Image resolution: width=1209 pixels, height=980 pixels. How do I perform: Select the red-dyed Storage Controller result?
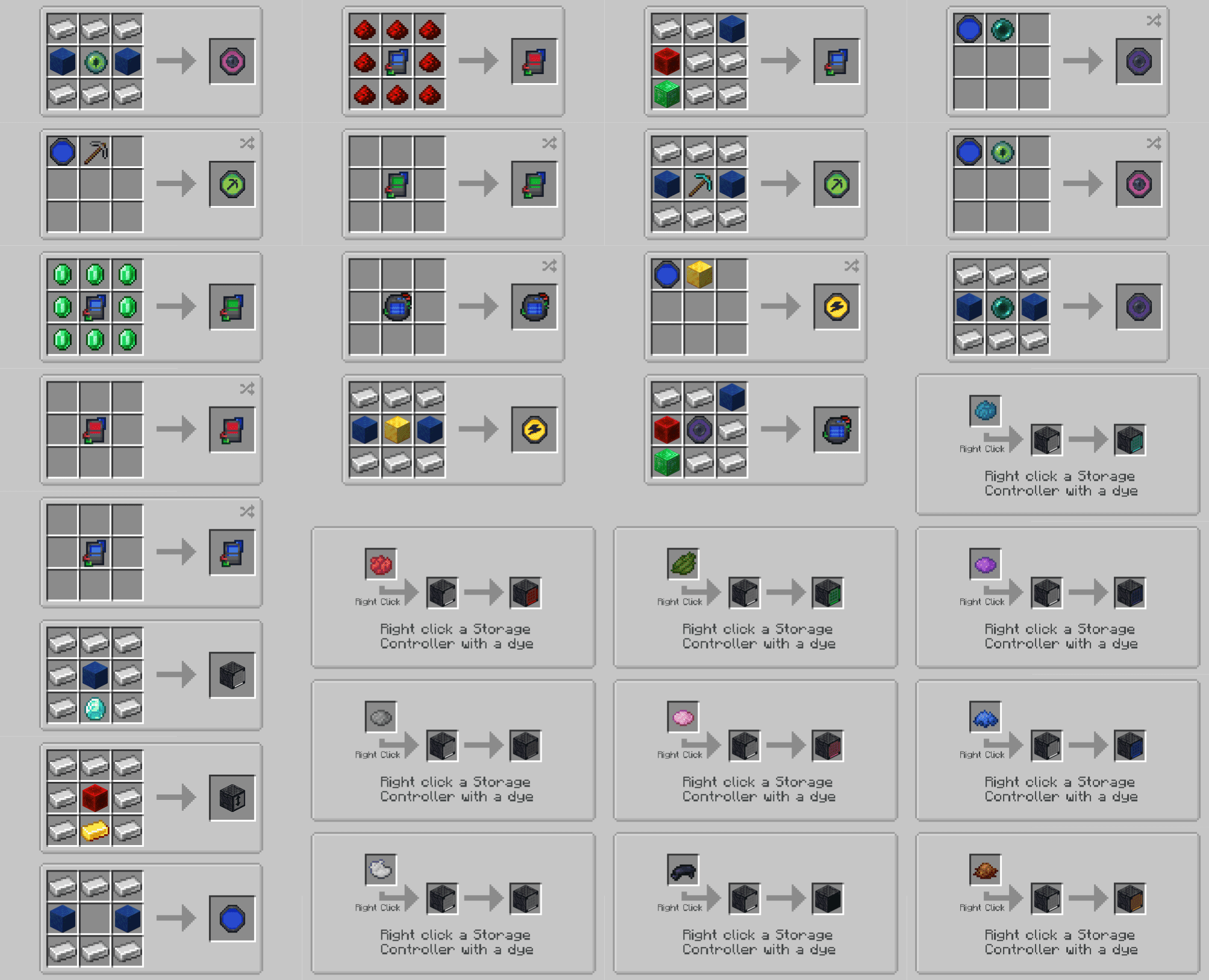click(x=525, y=593)
